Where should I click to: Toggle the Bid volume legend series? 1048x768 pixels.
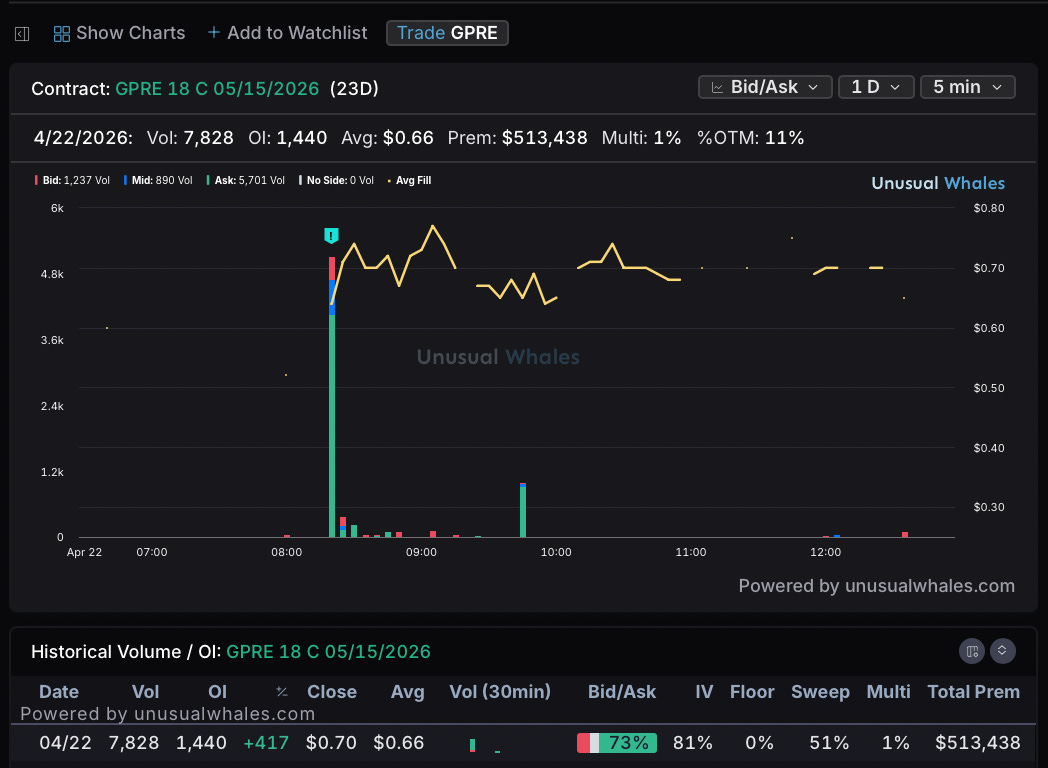[72, 180]
